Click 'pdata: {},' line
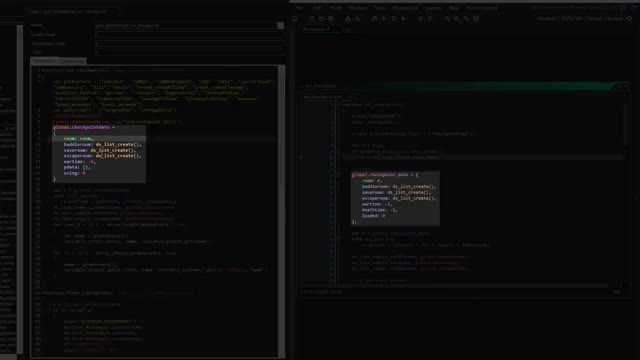This screenshot has width=640, height=360. tap(77, 167)
